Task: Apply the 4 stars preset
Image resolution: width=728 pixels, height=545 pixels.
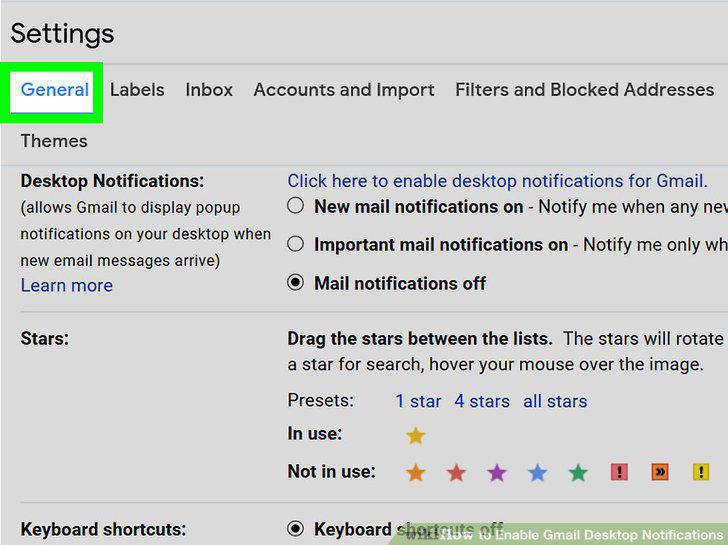Action: click(482, 401)
